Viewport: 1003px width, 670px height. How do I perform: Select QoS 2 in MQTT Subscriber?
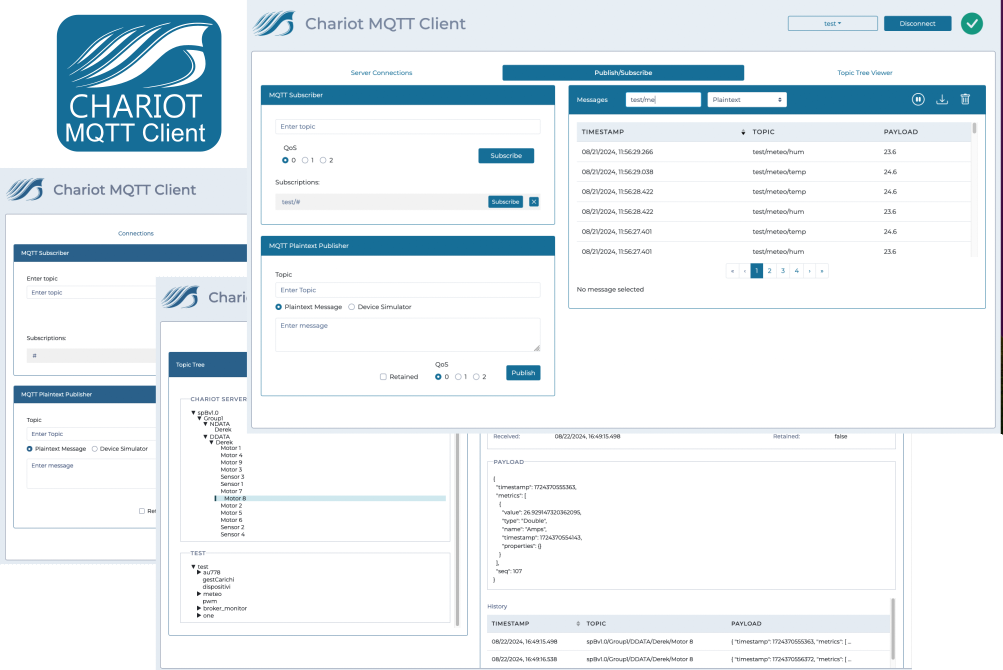[x=323, y=160]
